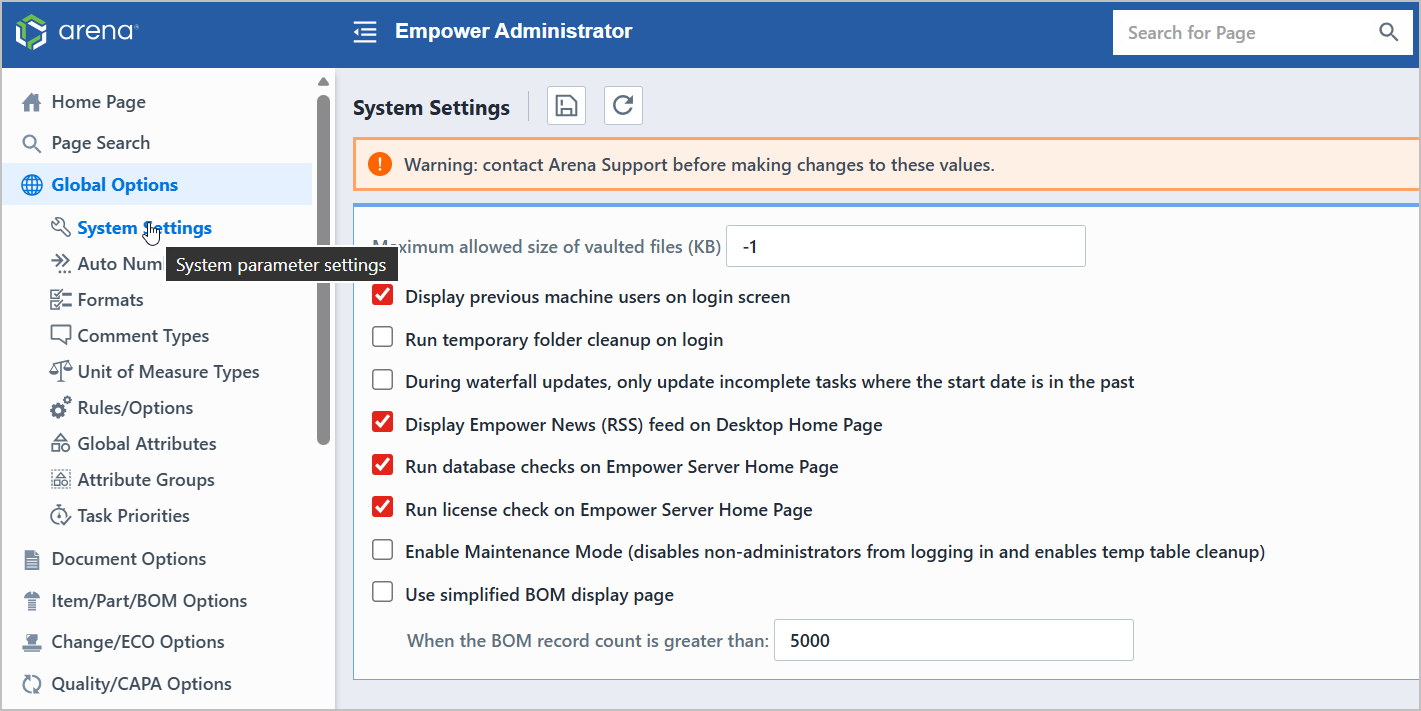1421x711 pixels.
Task: Uncheck Display previous machine users on login
Action: (x=382, y=295)
